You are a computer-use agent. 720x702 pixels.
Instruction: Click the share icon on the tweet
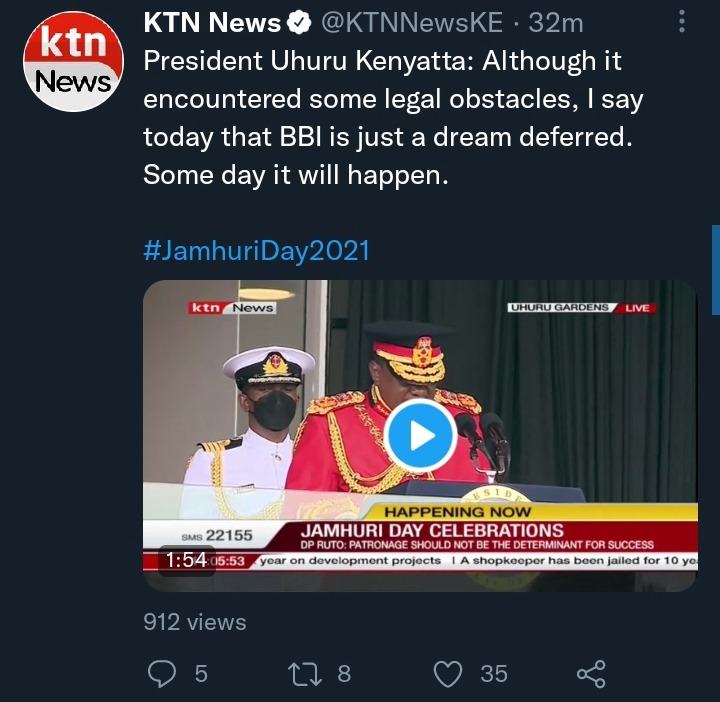(x=591, y=674)
